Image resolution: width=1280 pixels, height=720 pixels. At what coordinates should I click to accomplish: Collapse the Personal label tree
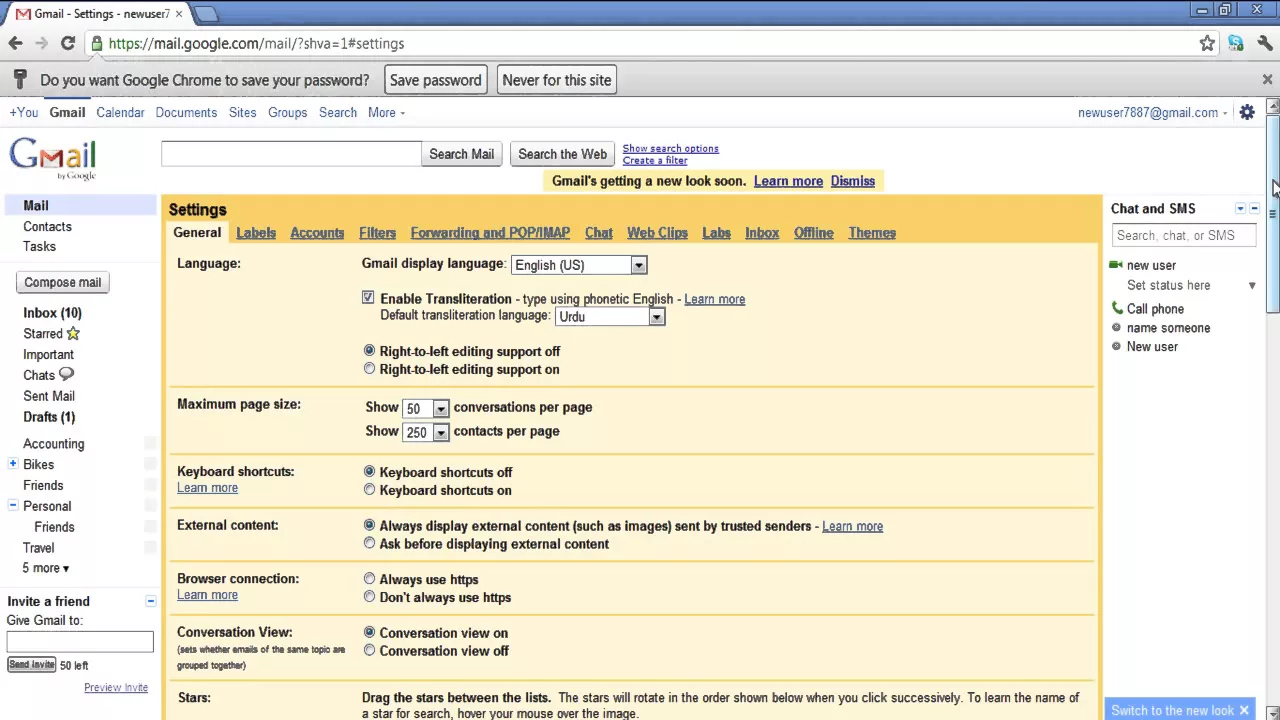tap(13, 505)
